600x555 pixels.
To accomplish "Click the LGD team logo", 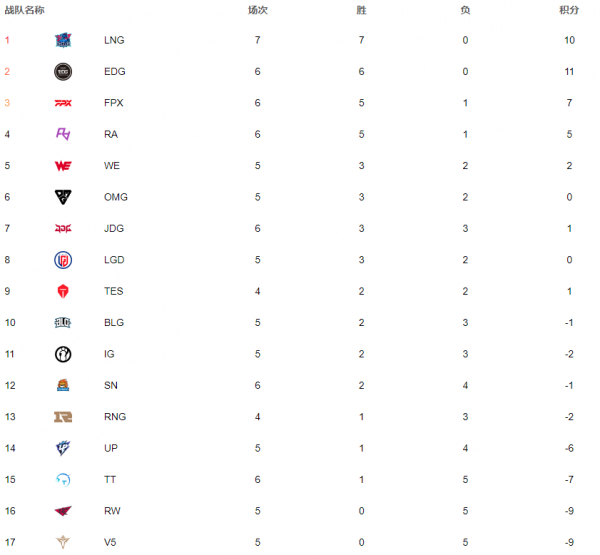I will coord(63,260).
